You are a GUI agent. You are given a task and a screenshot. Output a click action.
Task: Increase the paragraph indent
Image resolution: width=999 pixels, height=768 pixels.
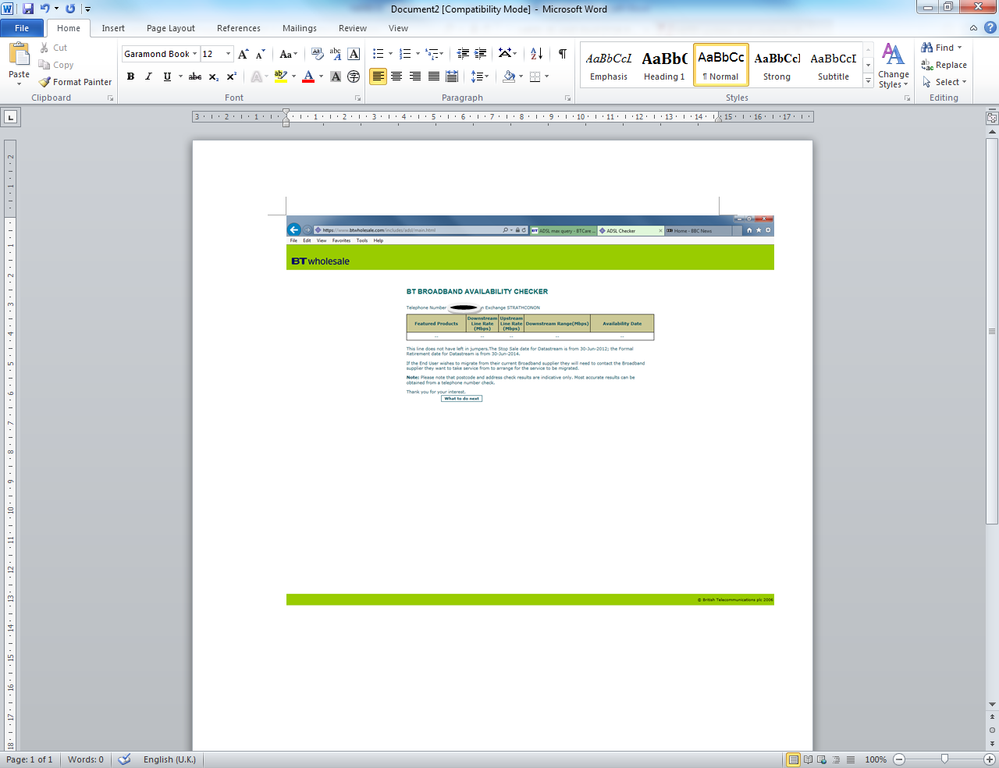point(481,54)
